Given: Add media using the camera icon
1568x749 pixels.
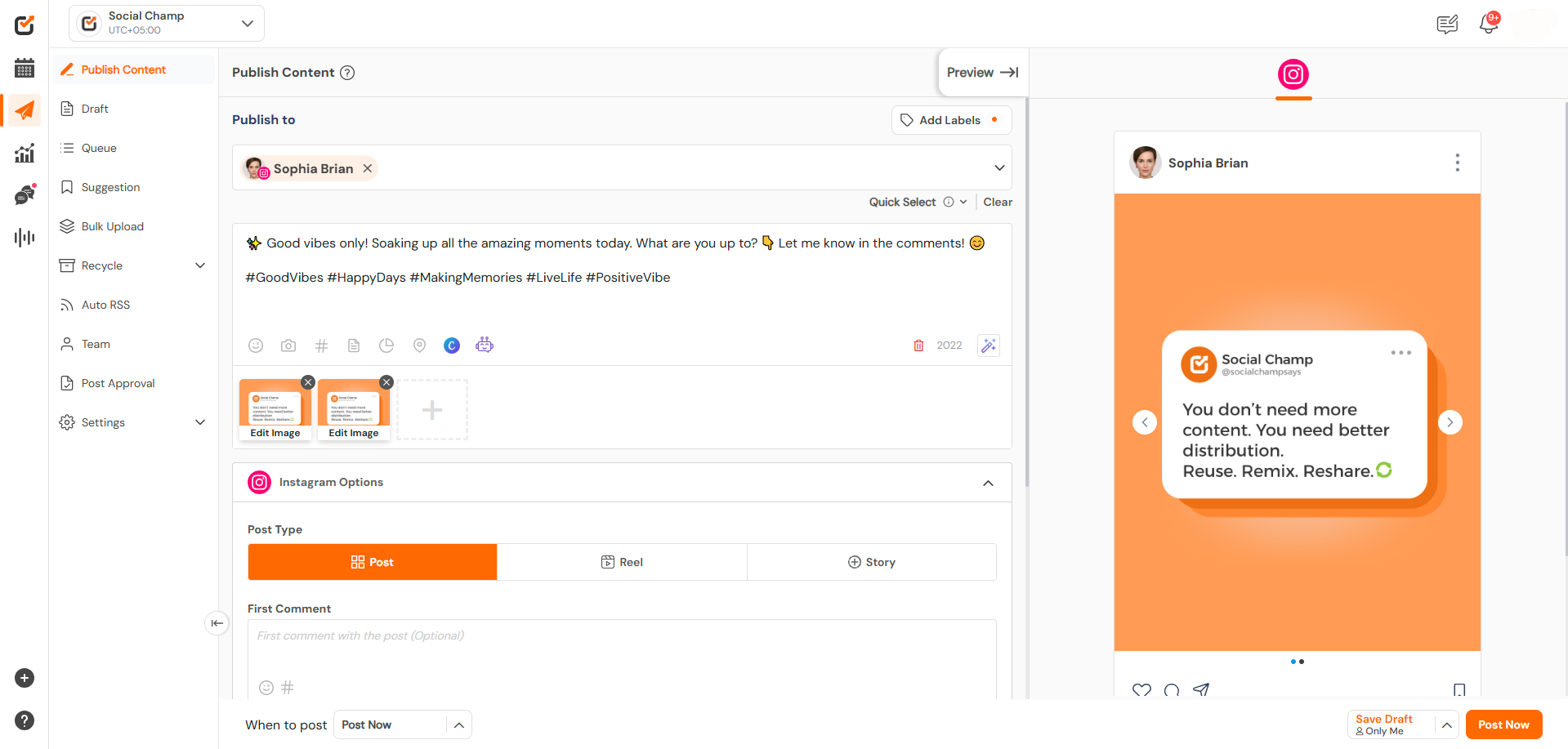Looking at the screenshot, I should (288, 346).
